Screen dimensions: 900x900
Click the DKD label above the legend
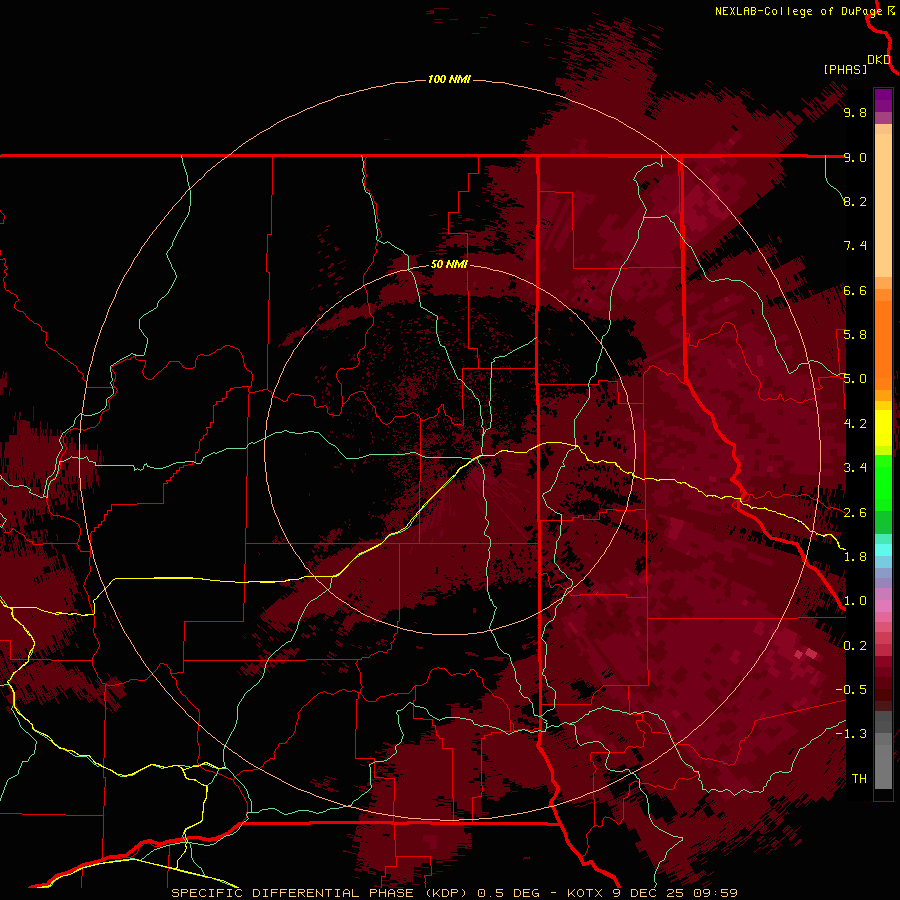(879, 60)
